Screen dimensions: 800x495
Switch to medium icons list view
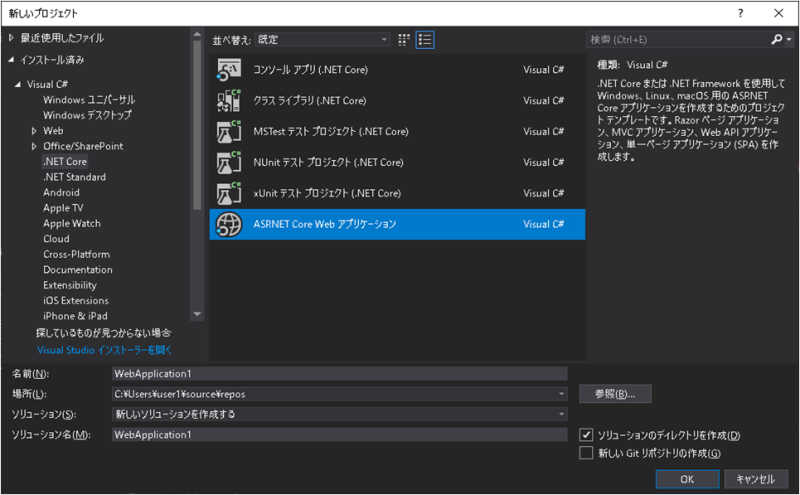[425, 40]
